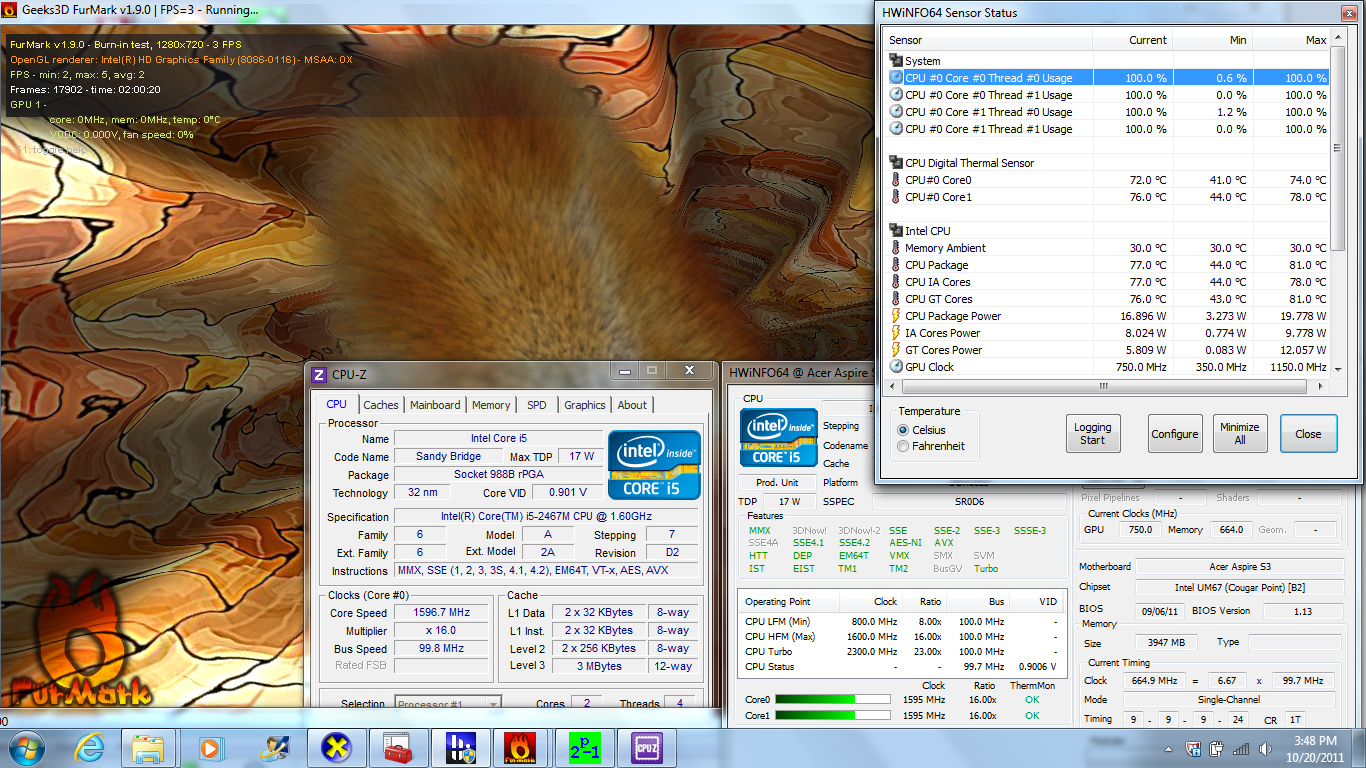Select the CPU #0 Core #0 Thread #0 Usage row

click(988, 78)
